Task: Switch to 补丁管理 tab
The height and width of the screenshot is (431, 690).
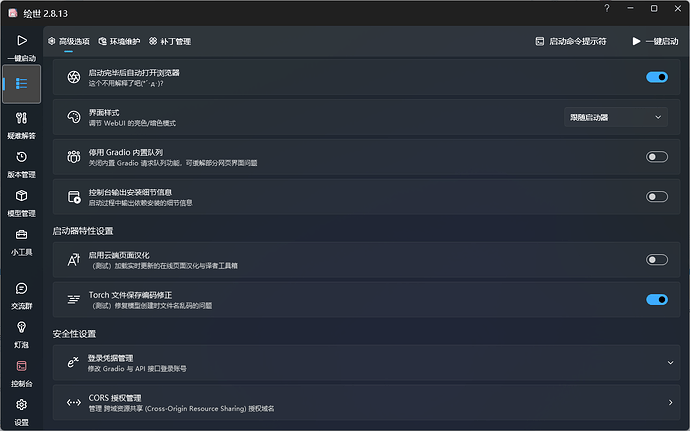Action: tap(170, 41)
